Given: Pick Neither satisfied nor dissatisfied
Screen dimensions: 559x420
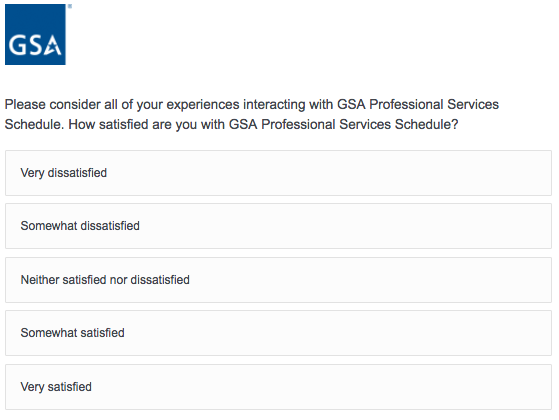Looking at the screenshot, I should 278,280.
